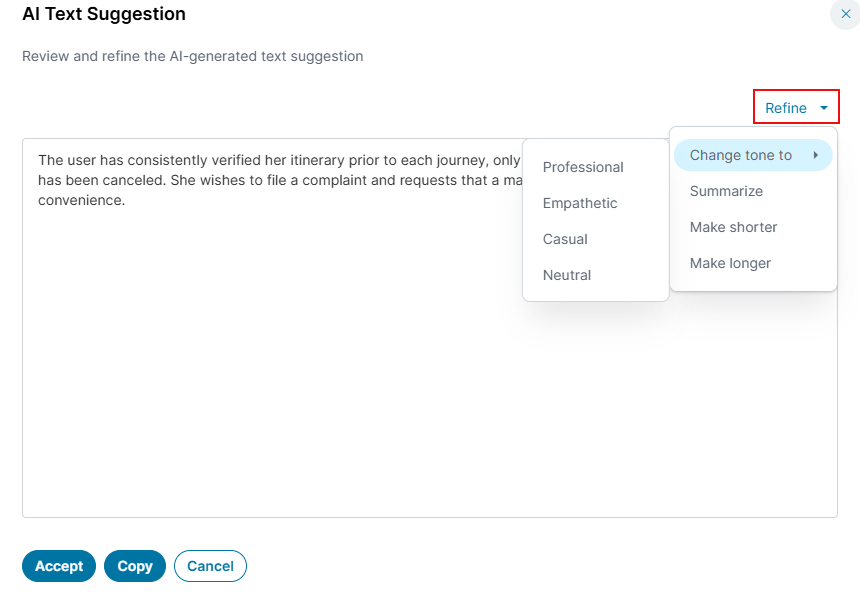Cancel the text suggestion
The width and height of the screenshot is (860, 599).
point(210,566)
